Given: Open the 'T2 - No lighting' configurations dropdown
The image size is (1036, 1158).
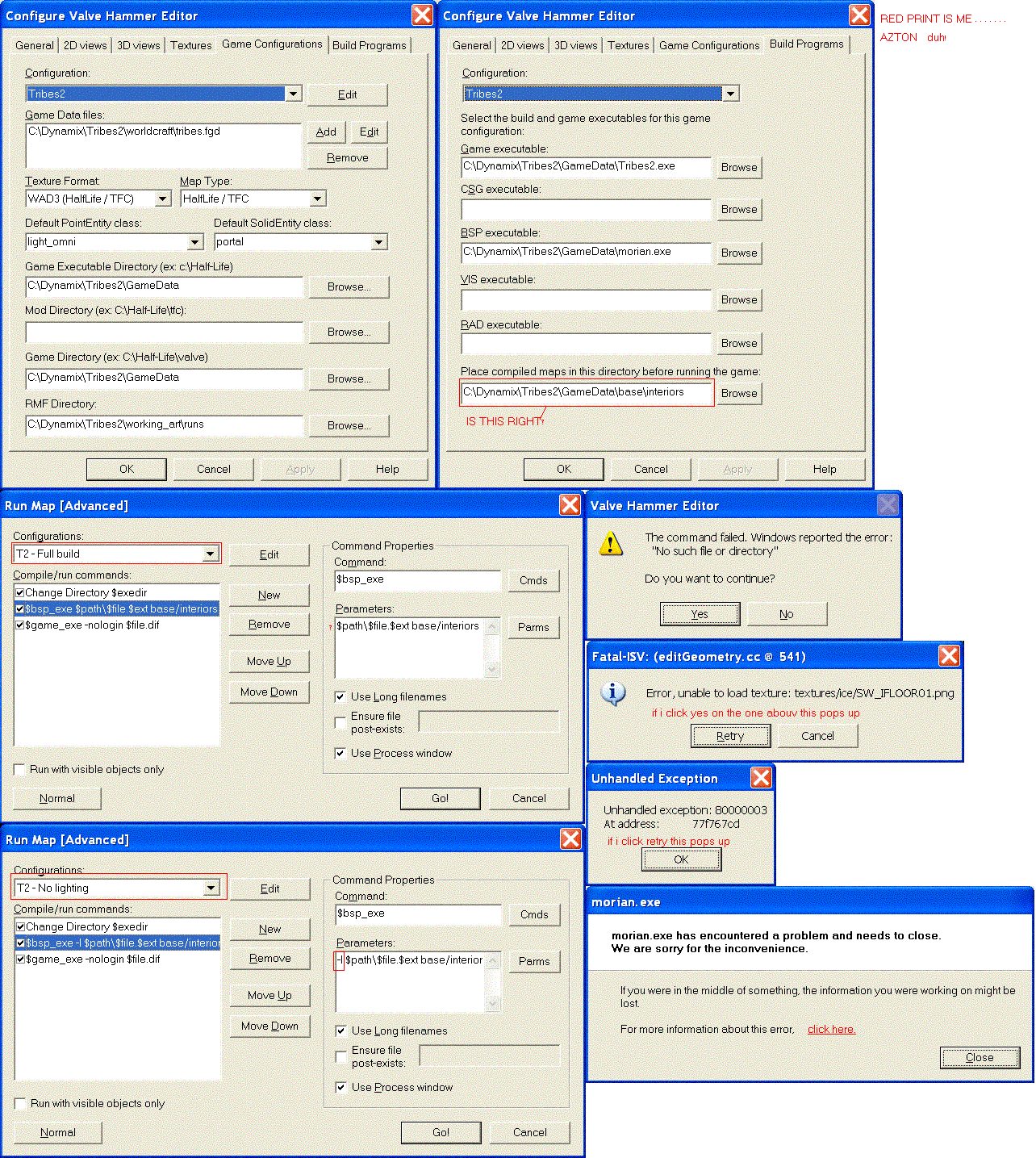Looking at the screenshot, I should tap(211, 888).
